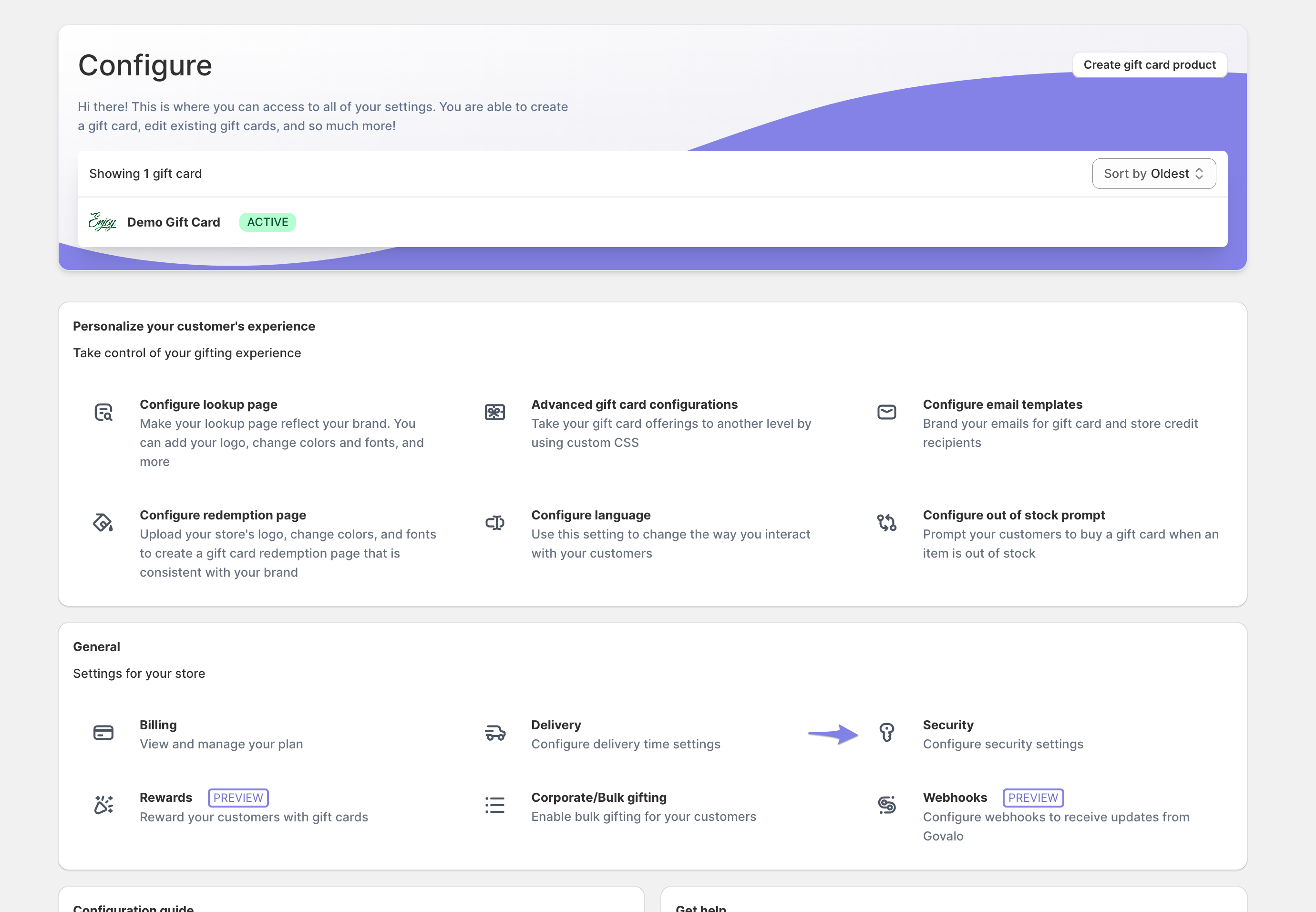Click the Corporate/Bulk gifting list icon
Screen dimensions: 1316x912
(494, 805)
